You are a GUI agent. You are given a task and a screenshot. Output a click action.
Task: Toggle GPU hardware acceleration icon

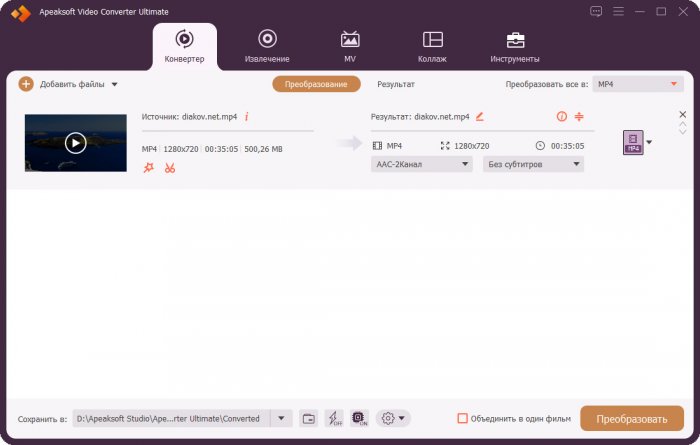pyautogui.click(x=359, y=419)
